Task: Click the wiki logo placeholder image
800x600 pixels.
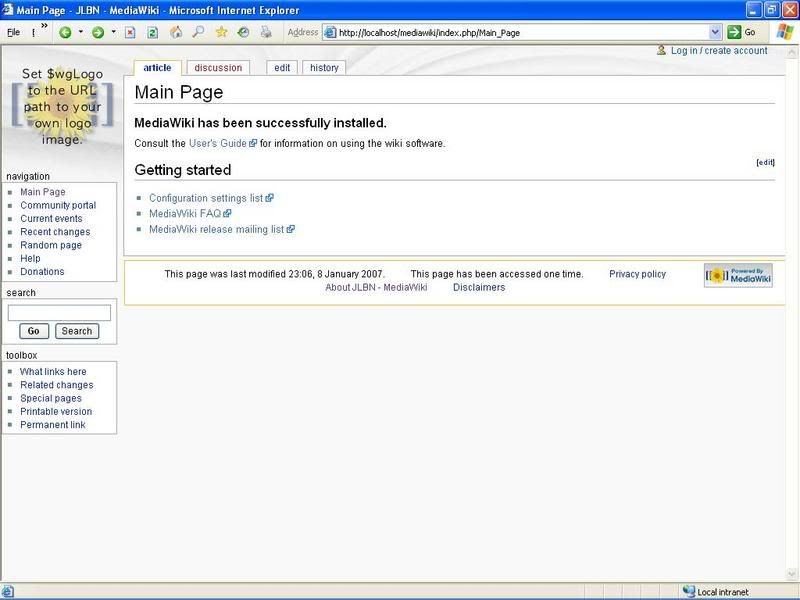Action: tap(62, 107)
